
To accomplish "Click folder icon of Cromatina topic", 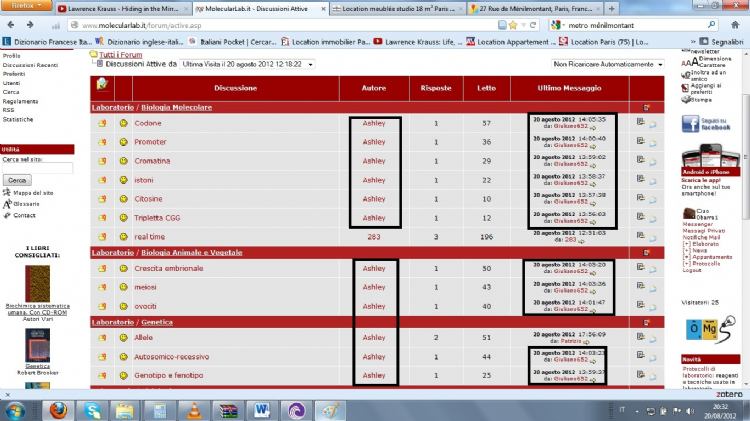I will coord(102,161).
